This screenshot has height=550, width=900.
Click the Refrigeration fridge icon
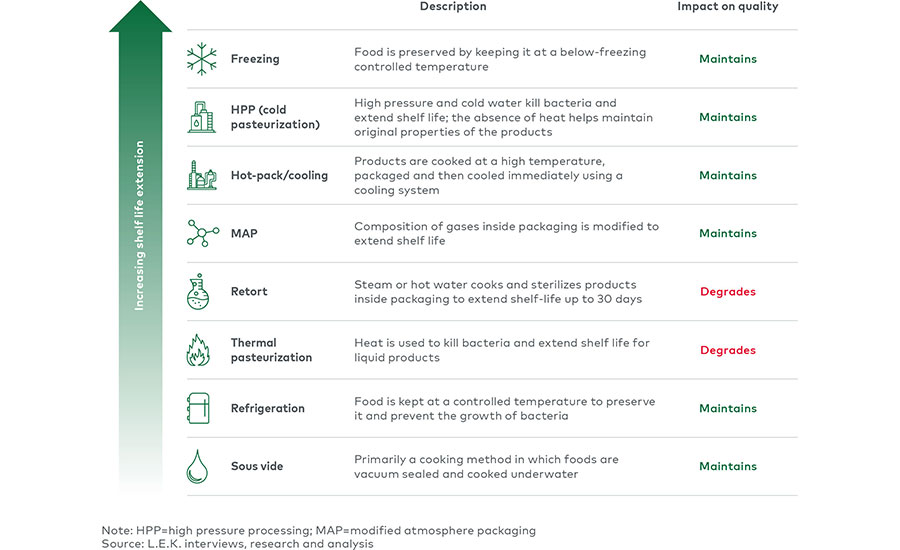[x=198, y=408]
